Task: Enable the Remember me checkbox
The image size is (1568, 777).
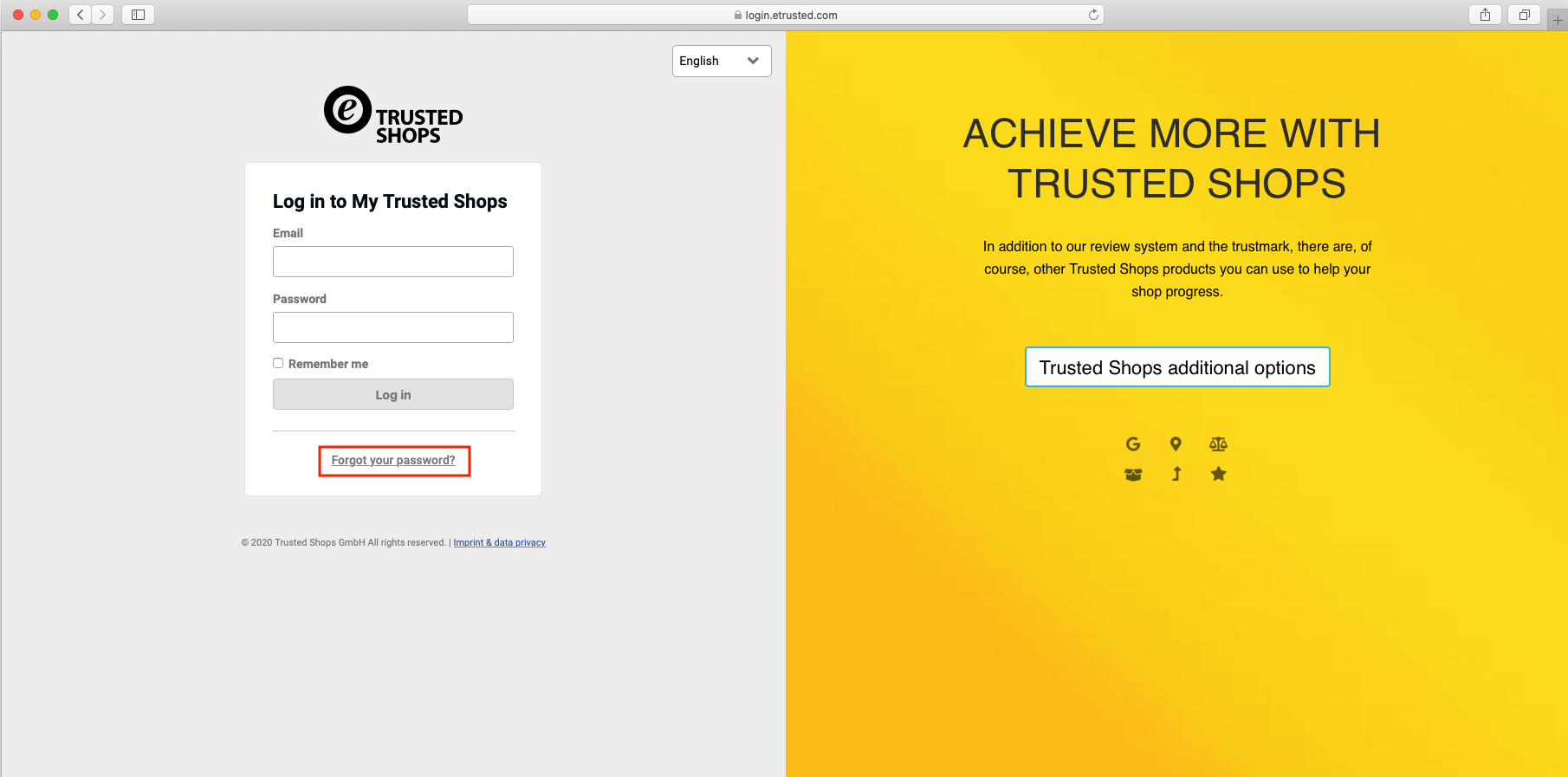Action: click(x=278, y=363)
